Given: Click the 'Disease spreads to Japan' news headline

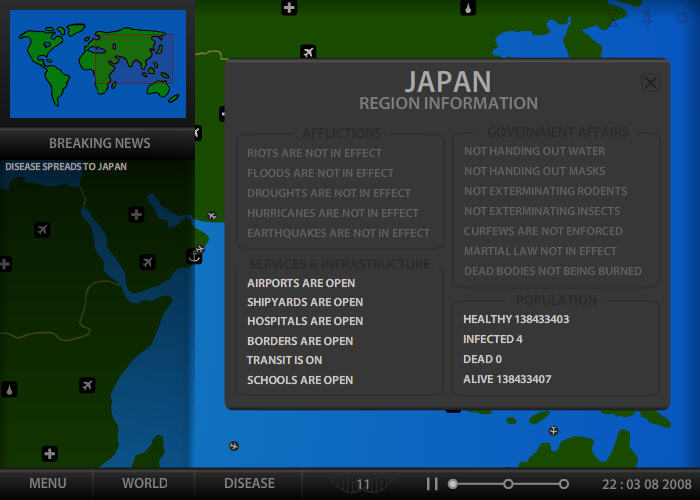Looking at the screenshot, I should click(66, 167).
